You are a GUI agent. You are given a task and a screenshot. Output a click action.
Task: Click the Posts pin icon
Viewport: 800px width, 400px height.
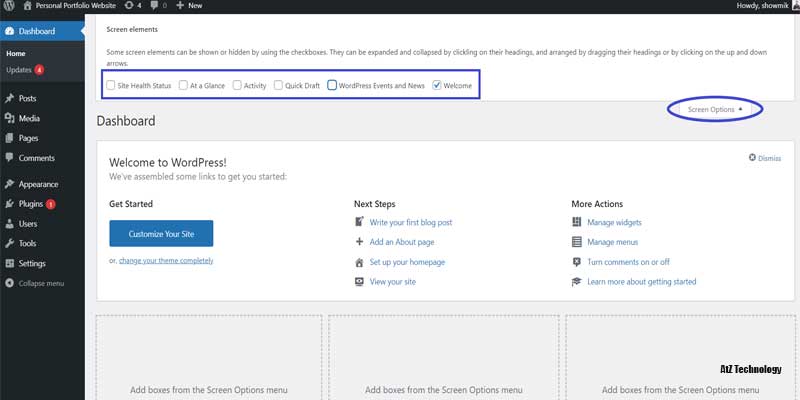pos(9,98)
